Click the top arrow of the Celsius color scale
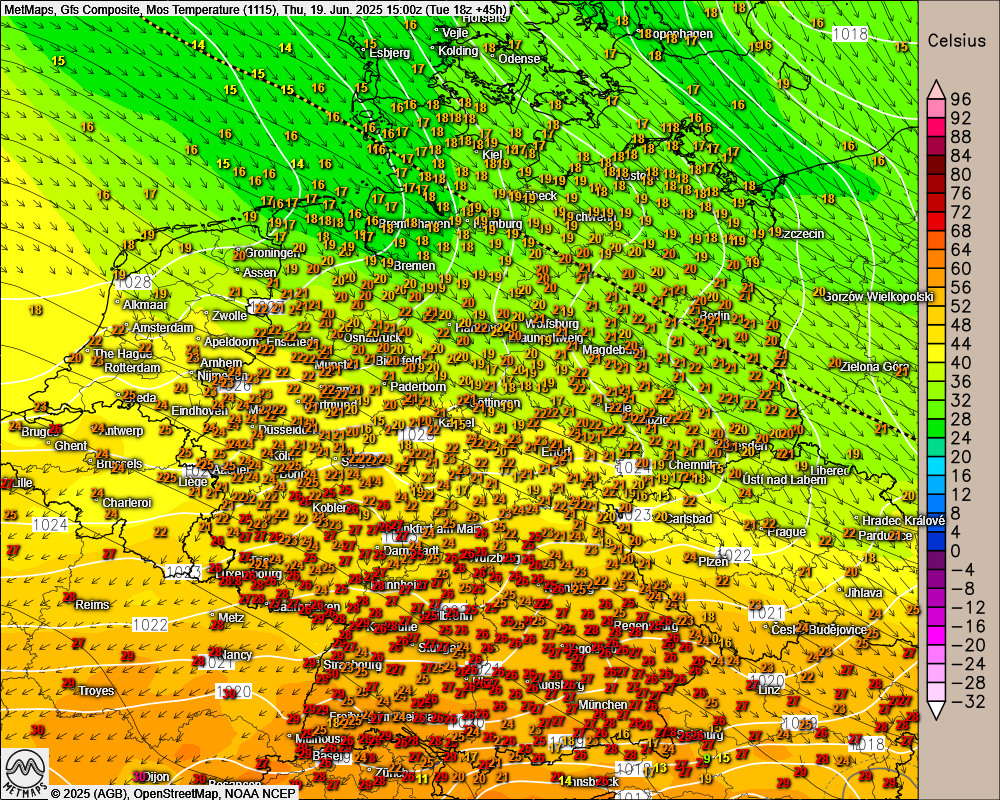1000x800 pixels. pyautogui.click(x=936, y=88)
